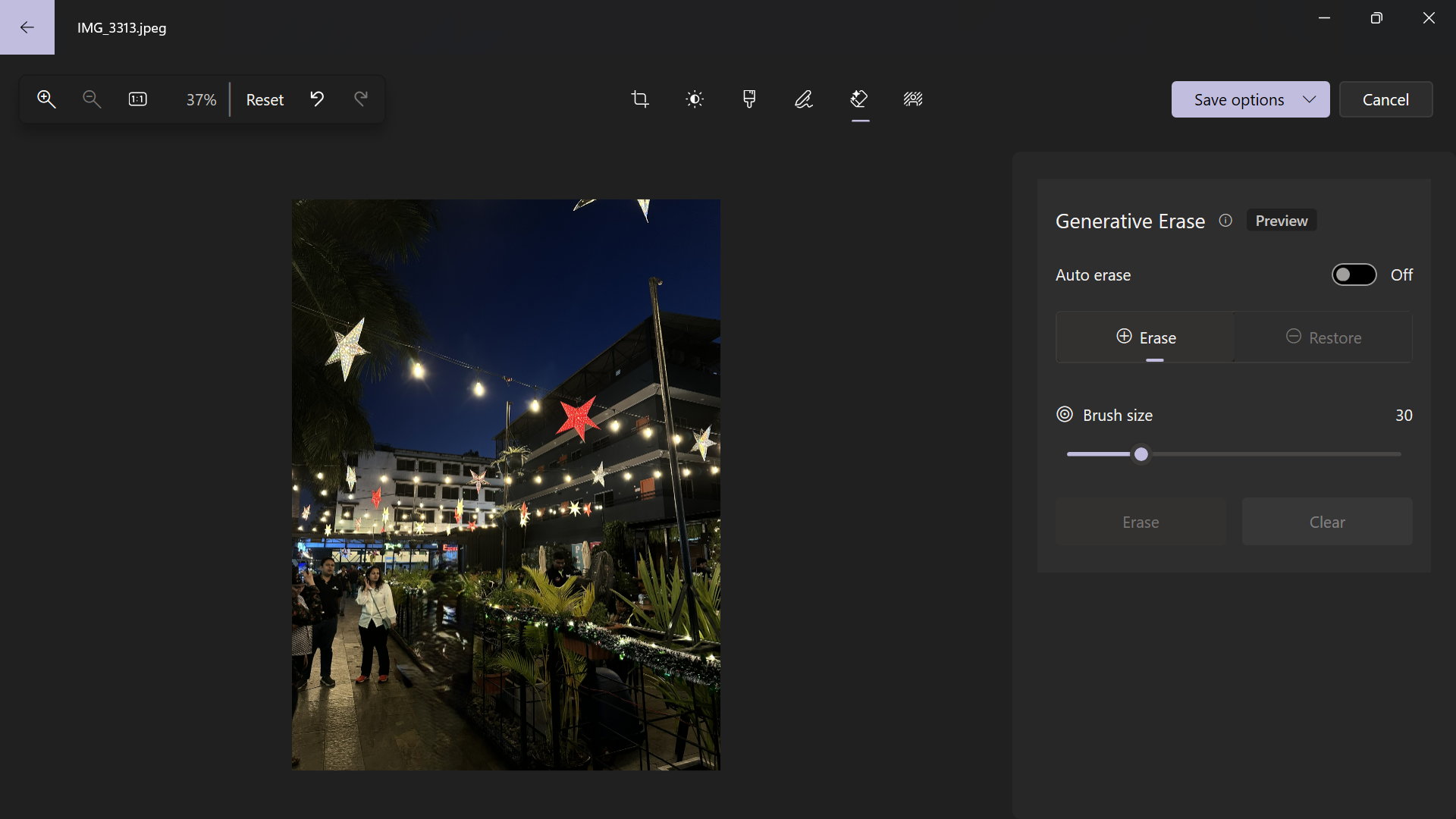The height and width of the screenshot is (819, 1456).
Task: Open the brightness Adjustment tool
Action: point(695,99)
